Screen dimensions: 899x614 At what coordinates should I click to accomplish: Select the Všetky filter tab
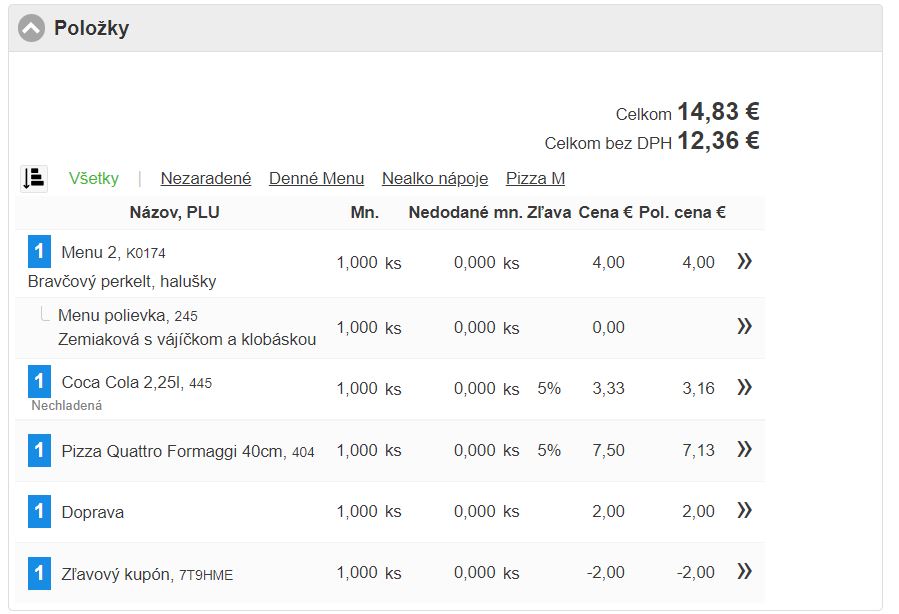coord(94,179)
